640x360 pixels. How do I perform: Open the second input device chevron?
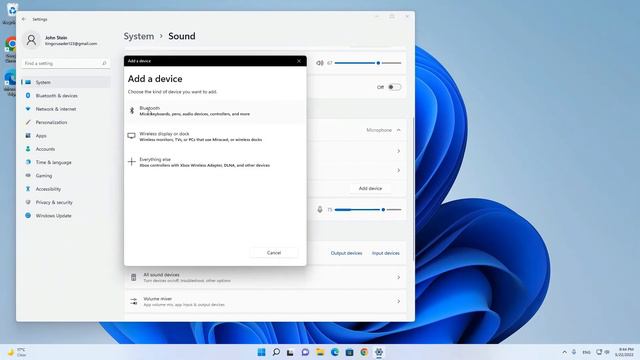point(398,170)
